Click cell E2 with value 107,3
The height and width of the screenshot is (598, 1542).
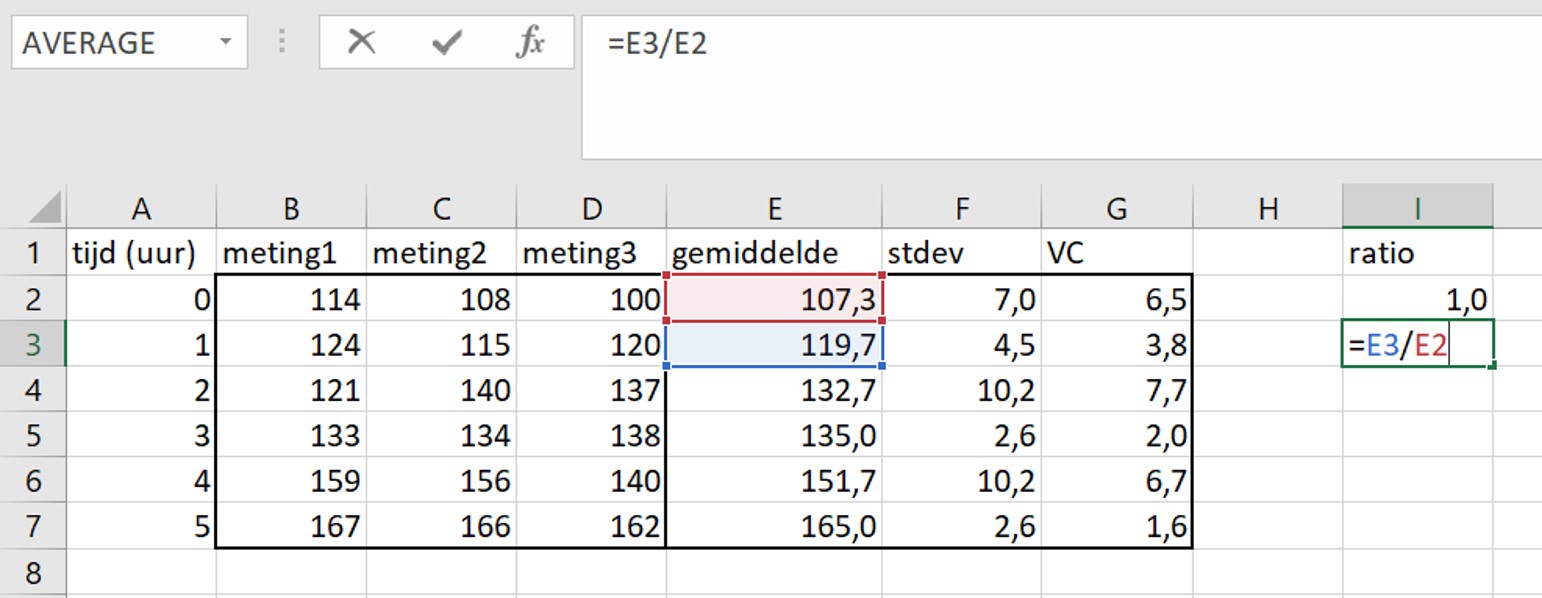point(774,299)
